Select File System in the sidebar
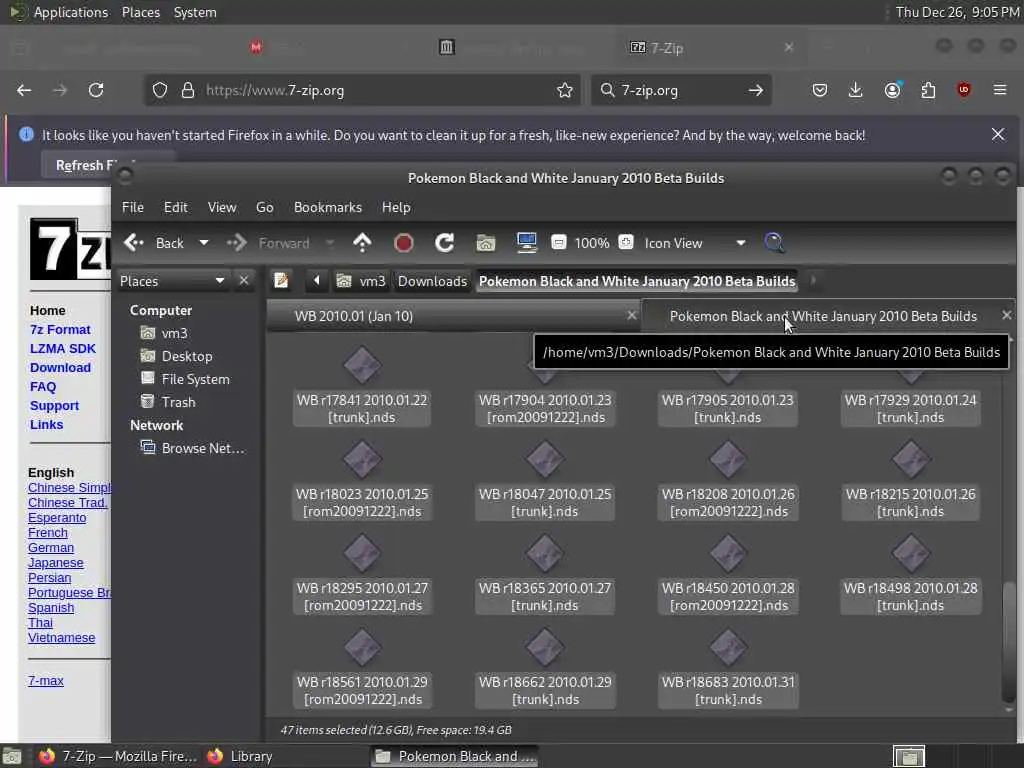1024x768 pixels. tap(195, 379)
